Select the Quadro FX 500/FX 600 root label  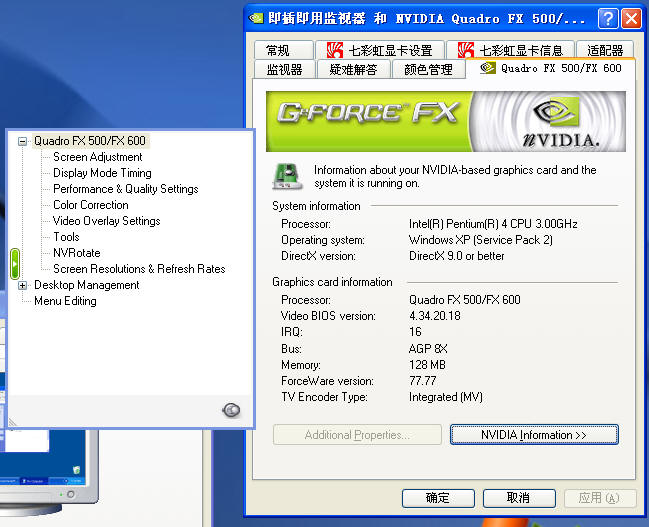point(90,141)
